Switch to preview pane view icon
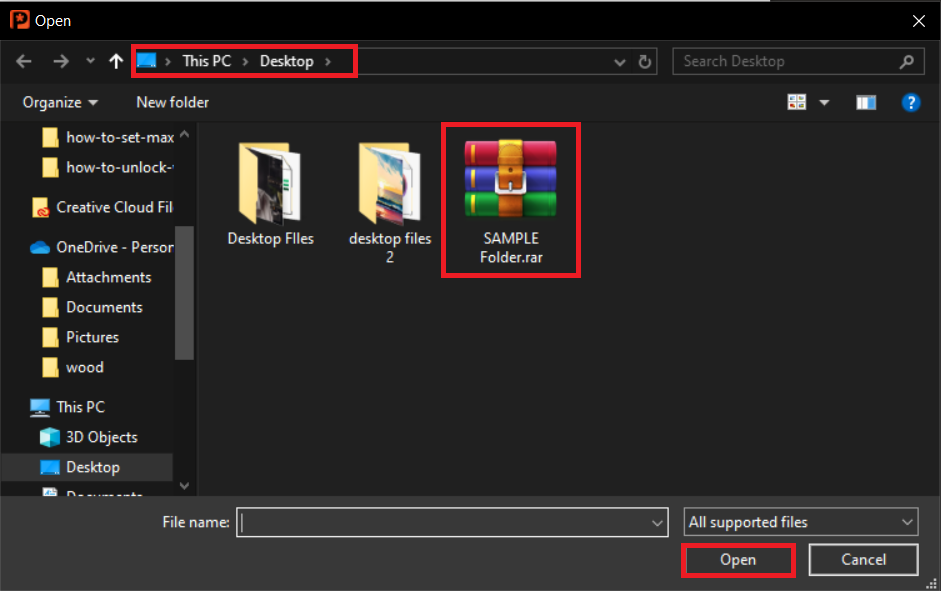The image size is (941, 591). 866,101
